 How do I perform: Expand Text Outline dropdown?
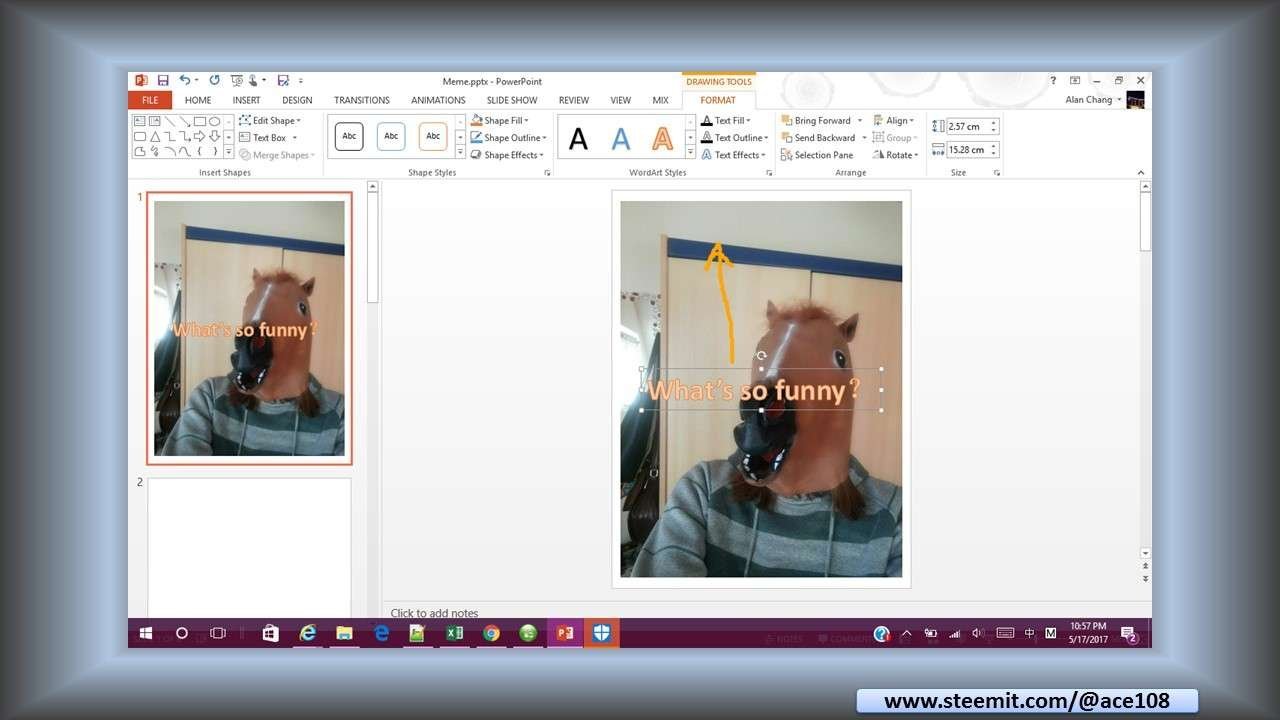(x=766, y=138)
